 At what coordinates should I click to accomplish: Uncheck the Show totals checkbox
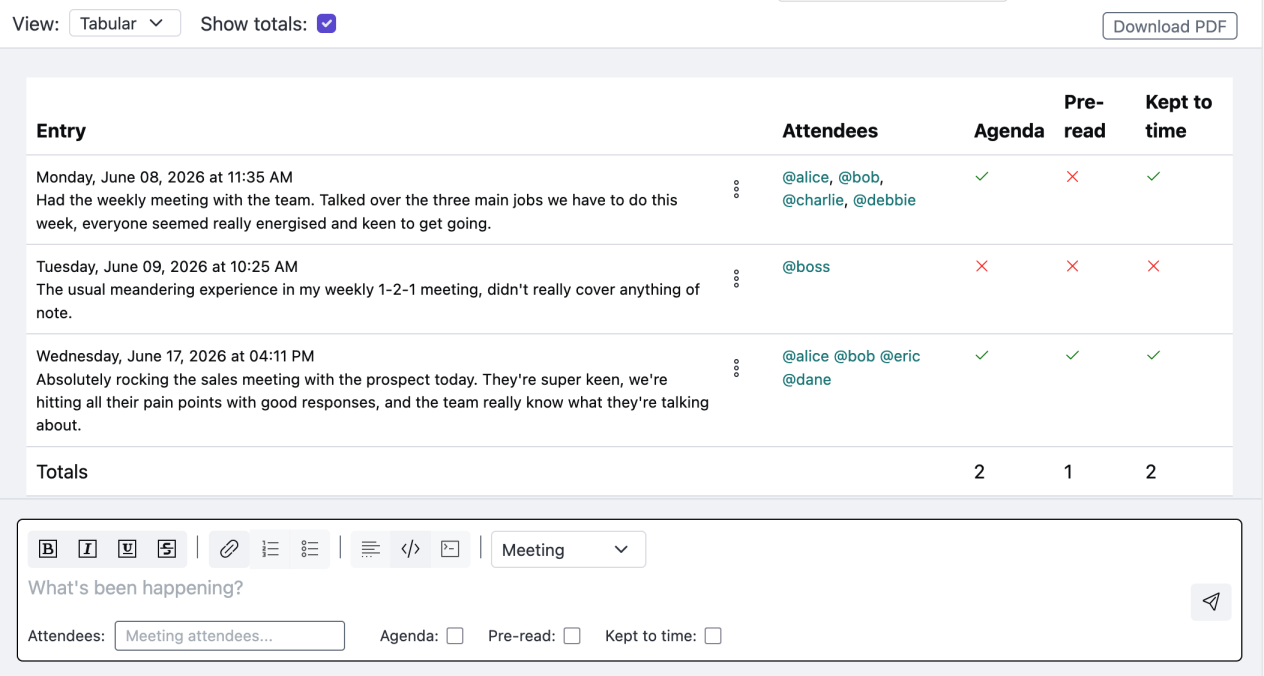[x=326, y=23]
